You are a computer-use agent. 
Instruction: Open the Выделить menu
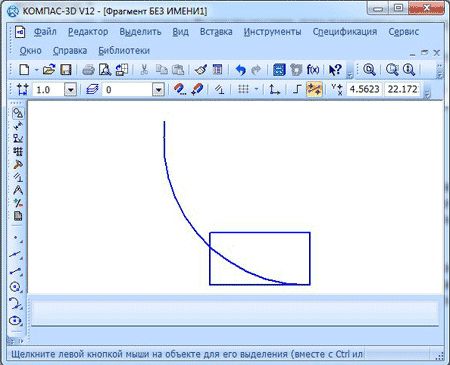pos(140,32)
